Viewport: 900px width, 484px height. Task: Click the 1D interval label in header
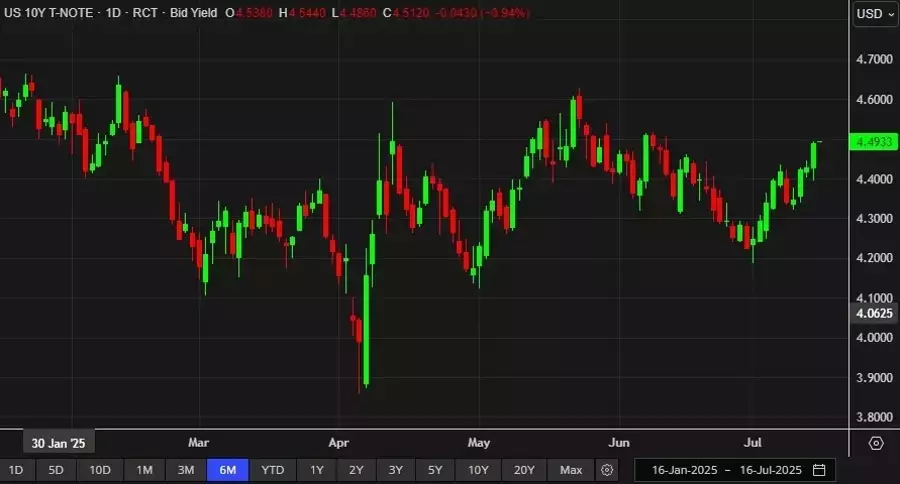tap(113, 13)
